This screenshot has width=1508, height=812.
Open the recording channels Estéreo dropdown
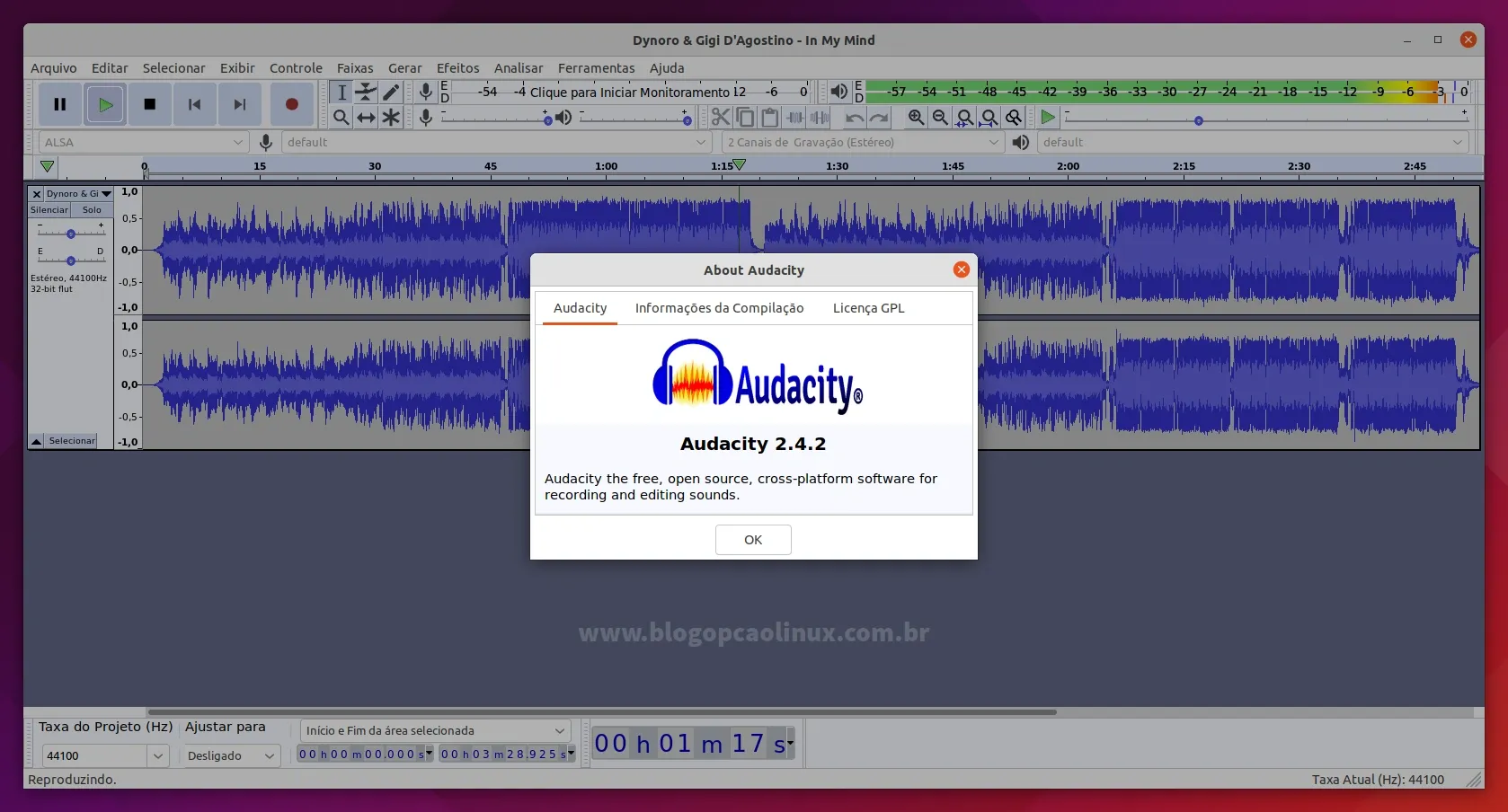click(x=862, y=142)
